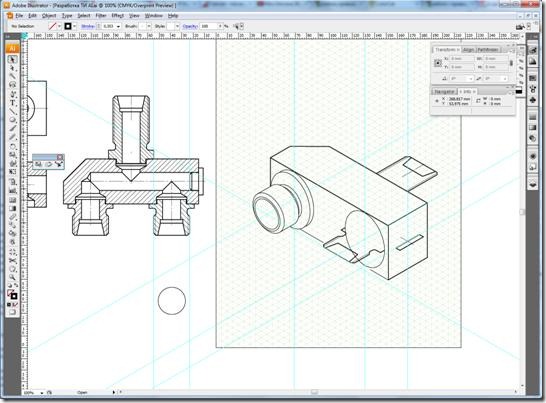
Task: Open the zoom level dropdown in status bar
Action: click(x=42, y=393)
